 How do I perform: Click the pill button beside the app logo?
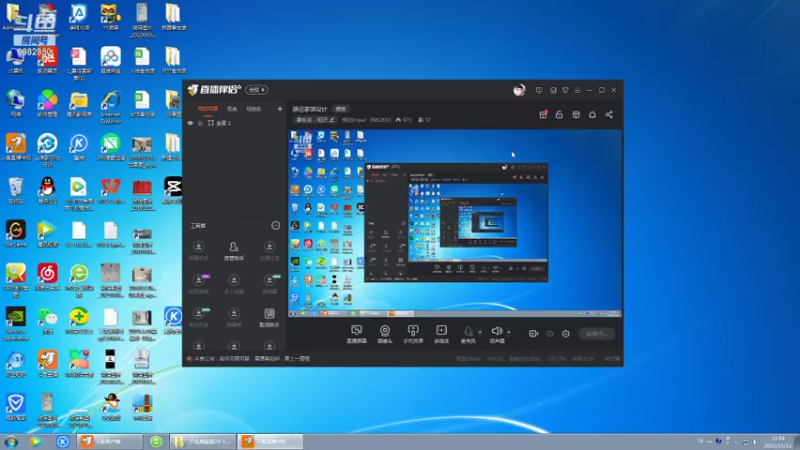[257, 90]
